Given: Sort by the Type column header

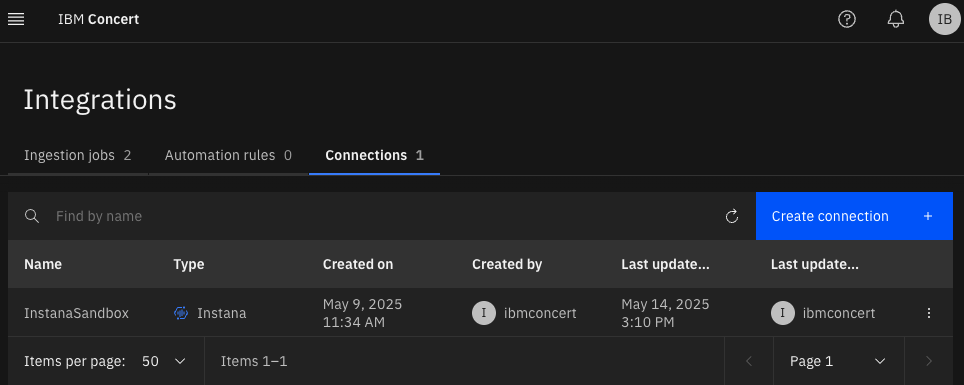Looking at the screenshot, I should pyautogui.click(x=189, y=264).
